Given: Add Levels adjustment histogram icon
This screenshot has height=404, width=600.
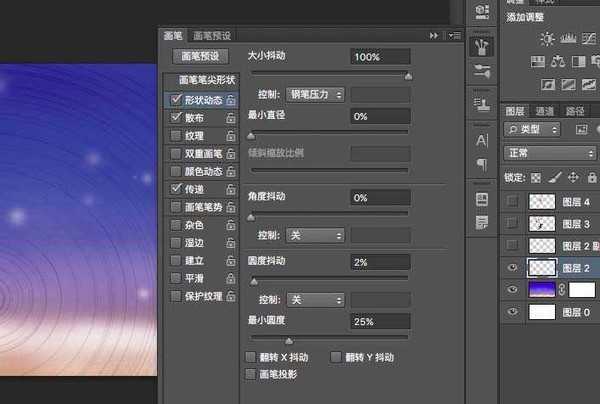Looking at the screenshot, I should point(568,39).
